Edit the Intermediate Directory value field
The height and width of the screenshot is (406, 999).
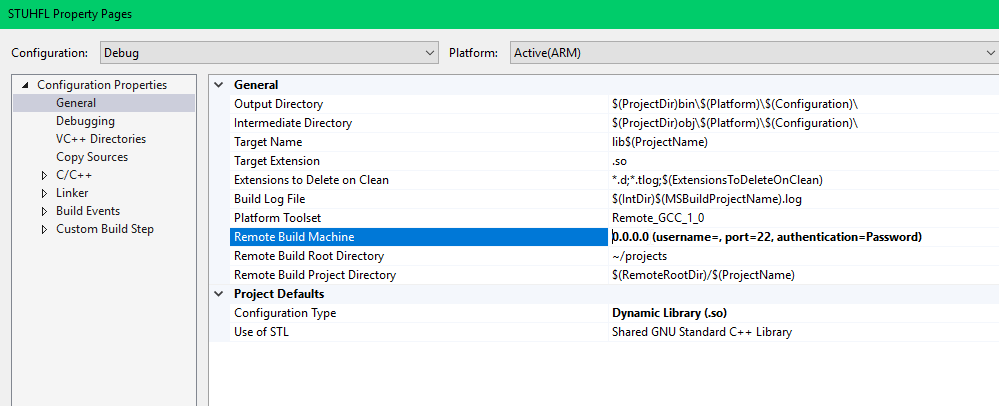[804, 122]
